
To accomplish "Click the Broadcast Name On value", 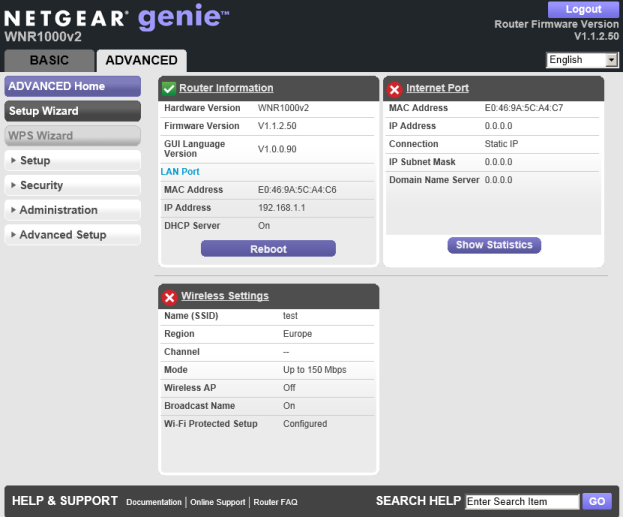I will [x=289, y=406].
